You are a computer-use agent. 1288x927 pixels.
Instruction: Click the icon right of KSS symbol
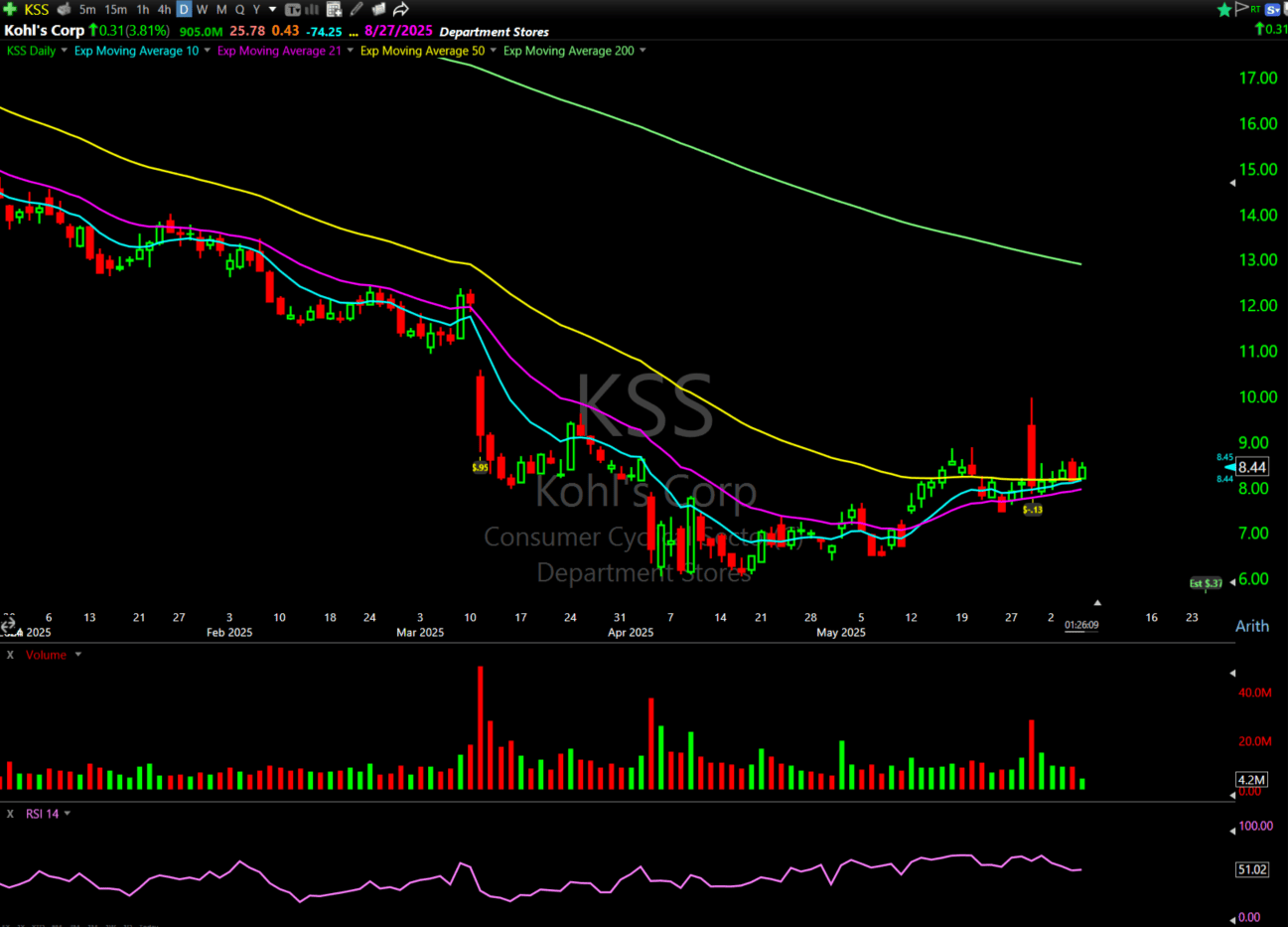pos(64,9)
